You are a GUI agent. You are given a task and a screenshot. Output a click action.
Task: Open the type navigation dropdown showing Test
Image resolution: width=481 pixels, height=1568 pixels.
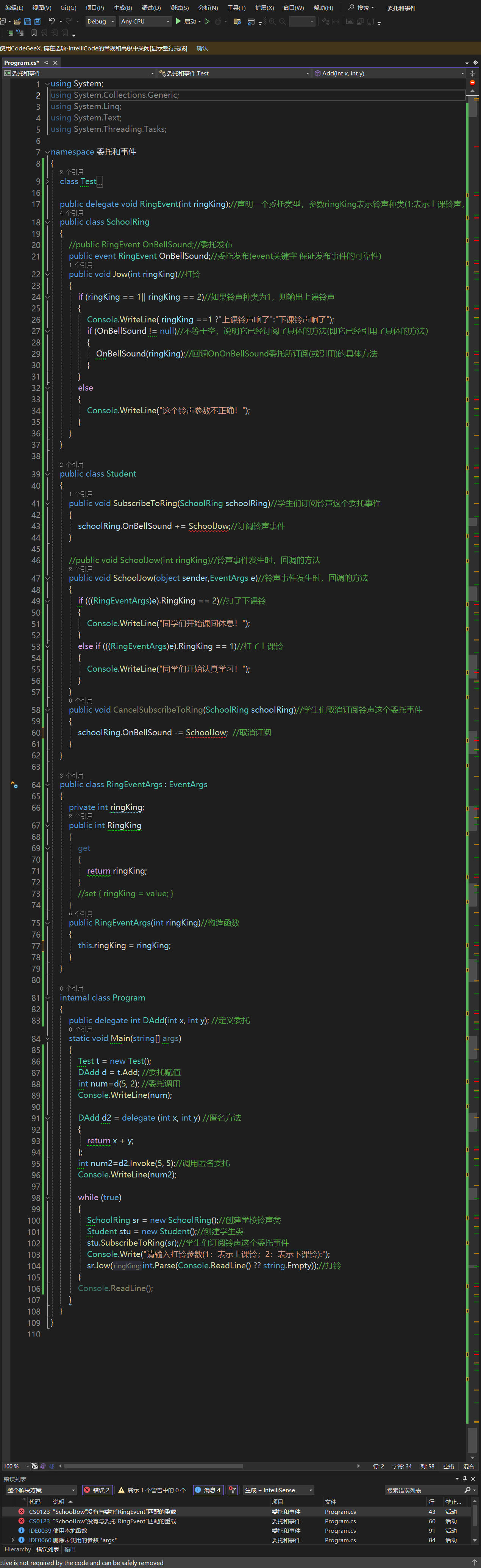(x=234, y=73)
